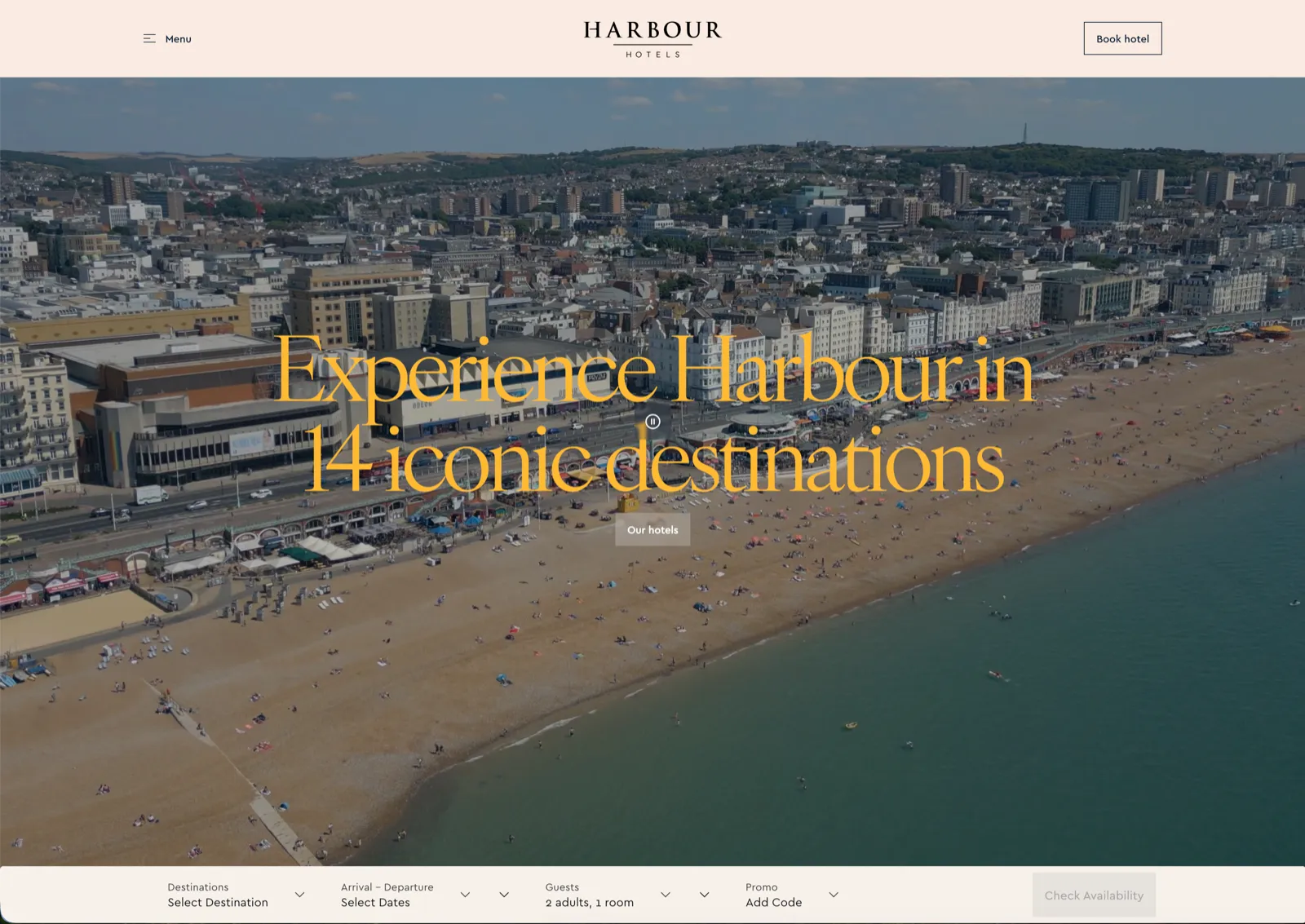The image size is (1305, 924).
Task: Open the "Select Destination" dropdown
Action: click(217, 902)
